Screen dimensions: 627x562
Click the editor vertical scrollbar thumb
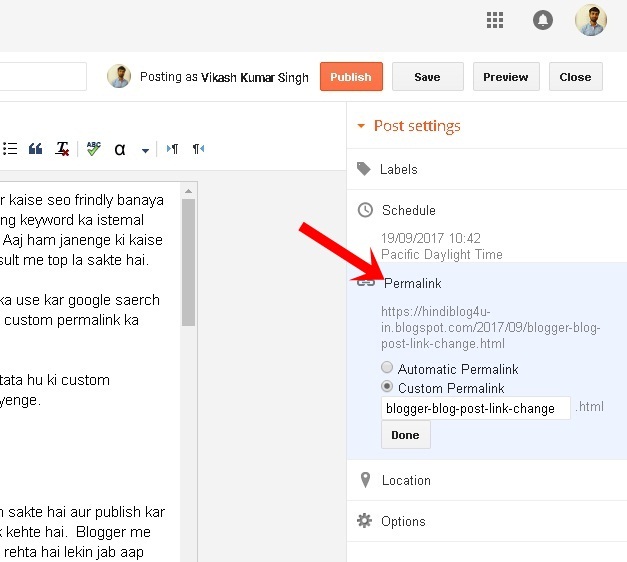188,262
